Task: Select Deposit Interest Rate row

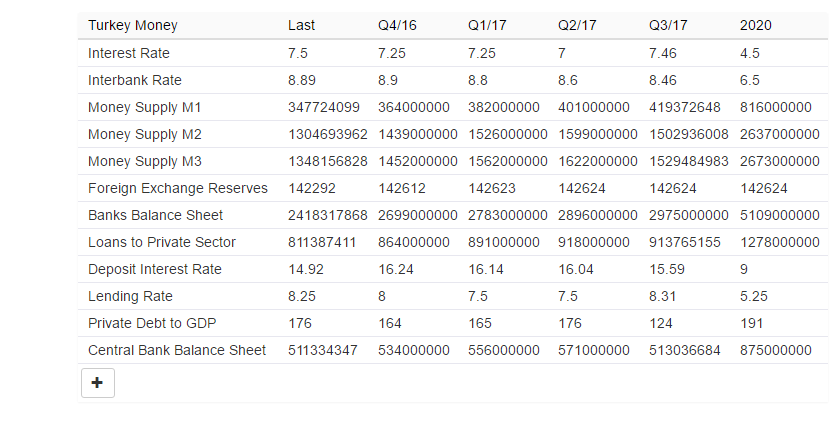Action: tap(155, 269)
